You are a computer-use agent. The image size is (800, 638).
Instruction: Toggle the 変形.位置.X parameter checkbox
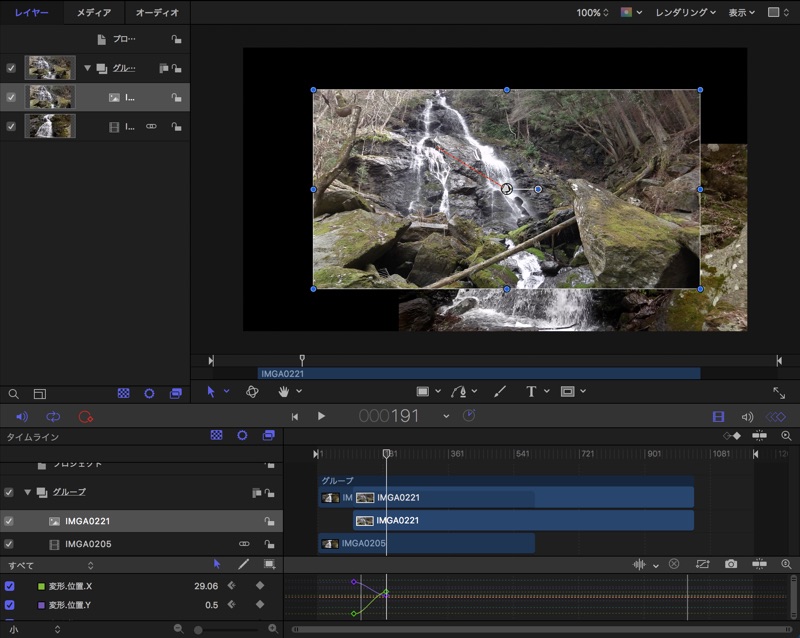[x=9, y=586]
